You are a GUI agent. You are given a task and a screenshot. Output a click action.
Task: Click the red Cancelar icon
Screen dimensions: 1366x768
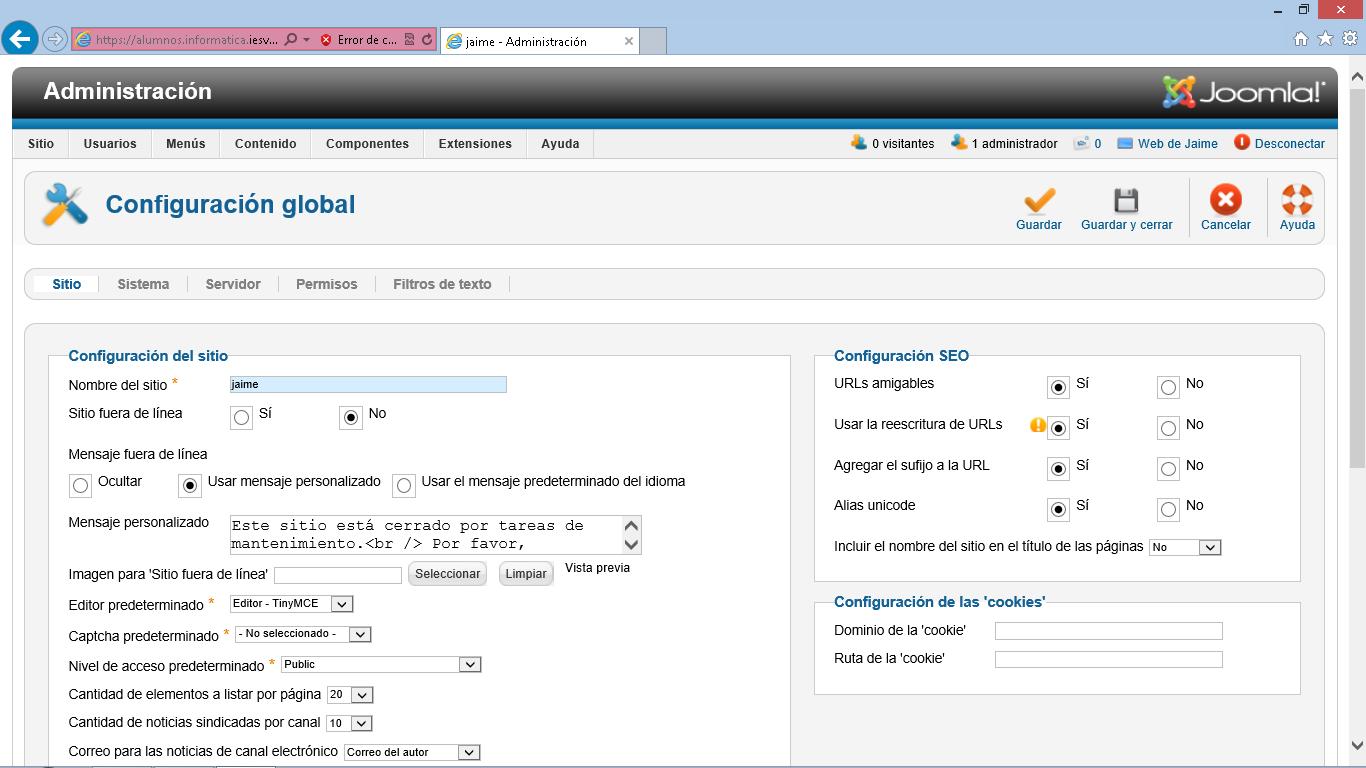(1225, 201)
